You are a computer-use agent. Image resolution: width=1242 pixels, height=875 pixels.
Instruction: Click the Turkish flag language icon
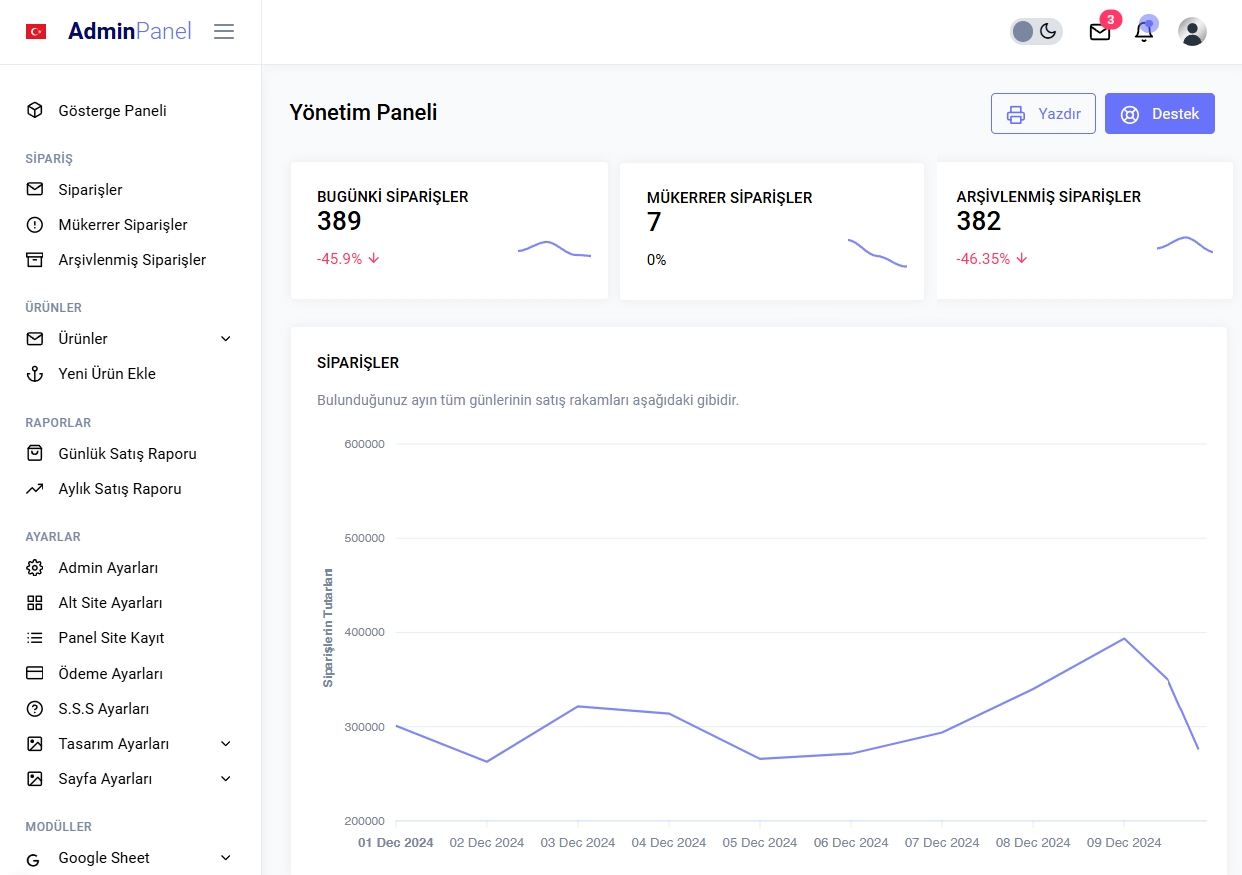36,32
